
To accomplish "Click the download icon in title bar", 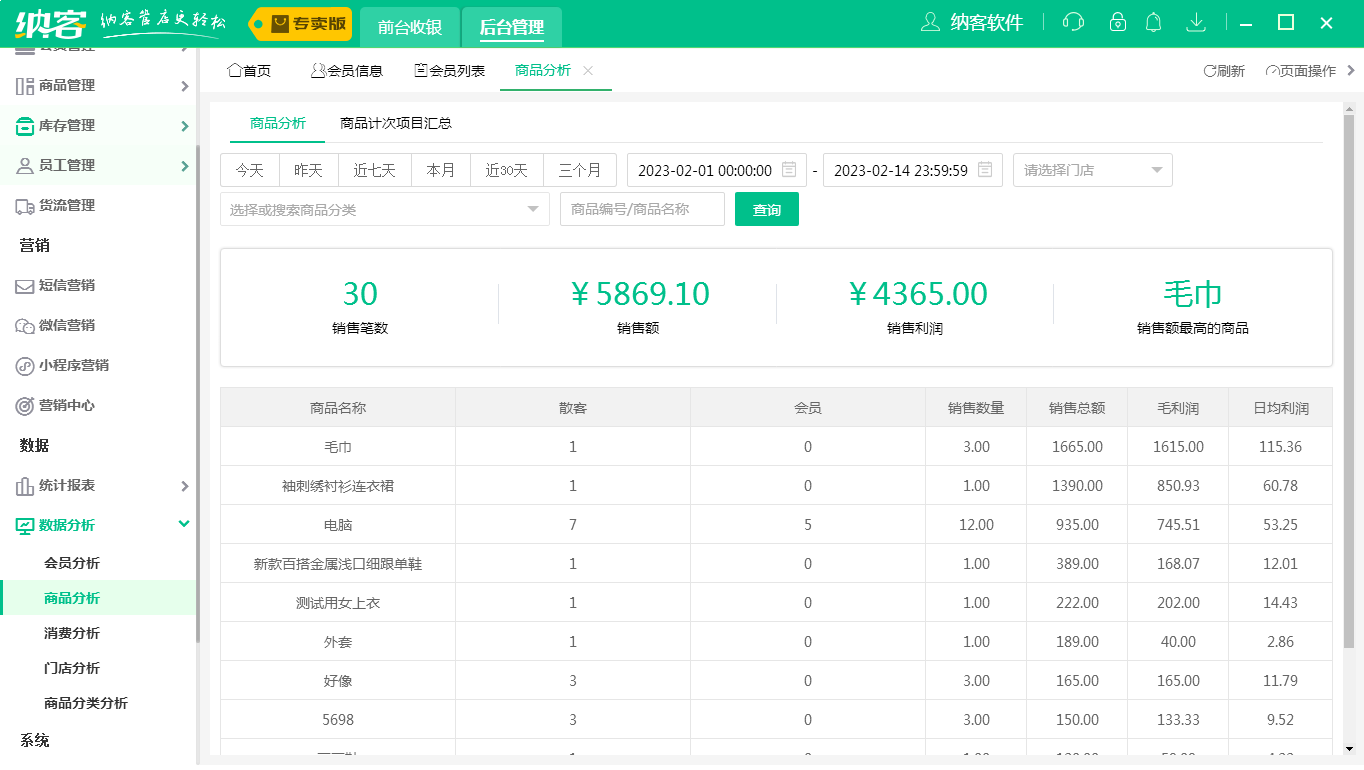I will (1196, 21).
